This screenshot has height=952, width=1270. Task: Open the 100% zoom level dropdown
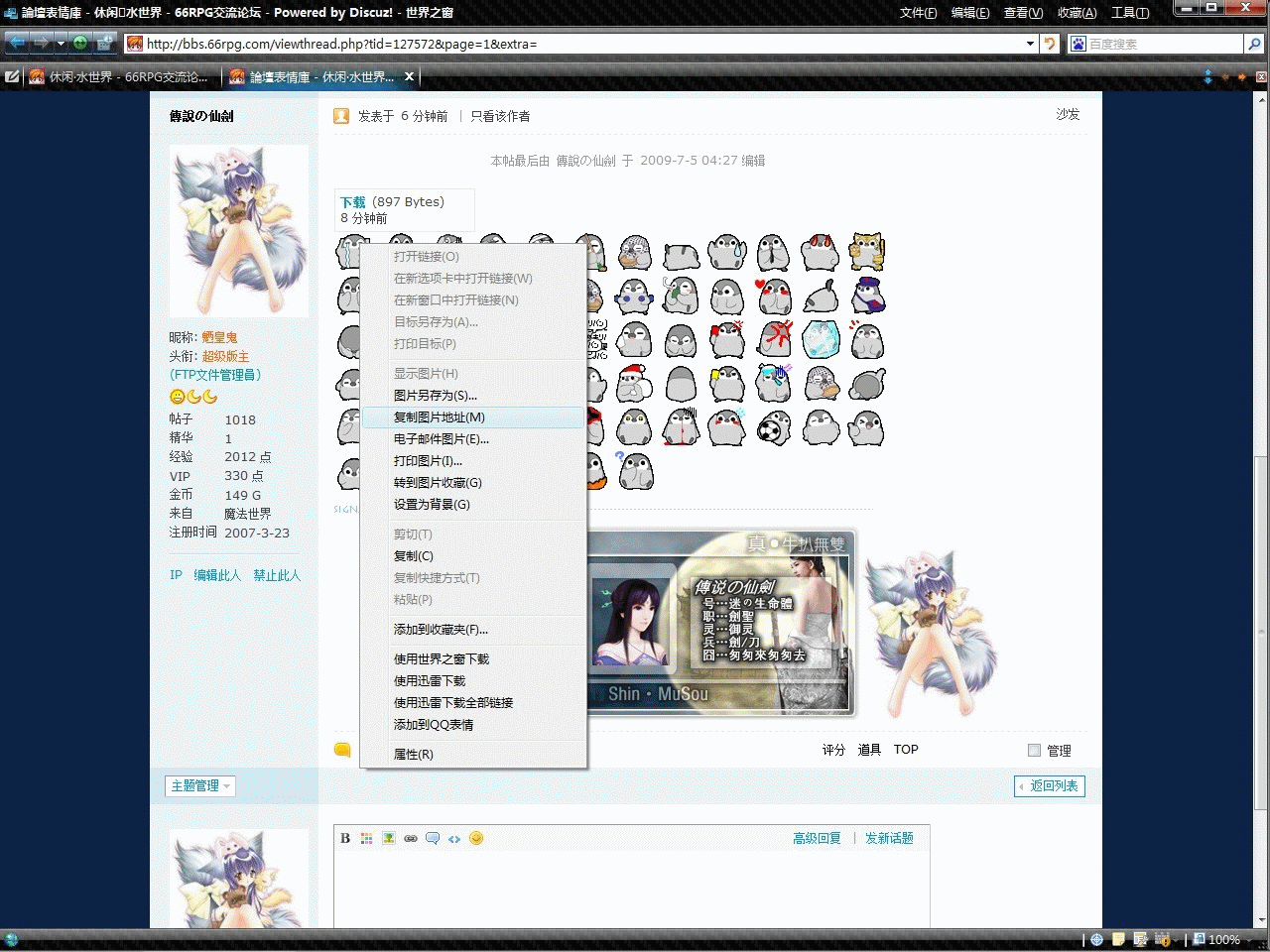[1247, 939]
